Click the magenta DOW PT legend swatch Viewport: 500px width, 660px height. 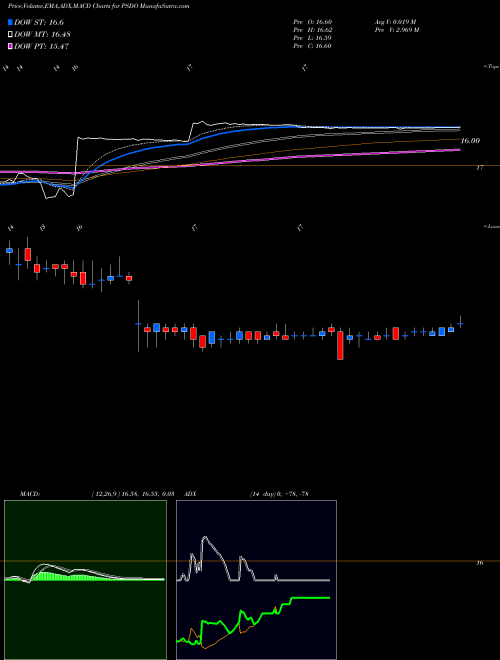(10, 46)
